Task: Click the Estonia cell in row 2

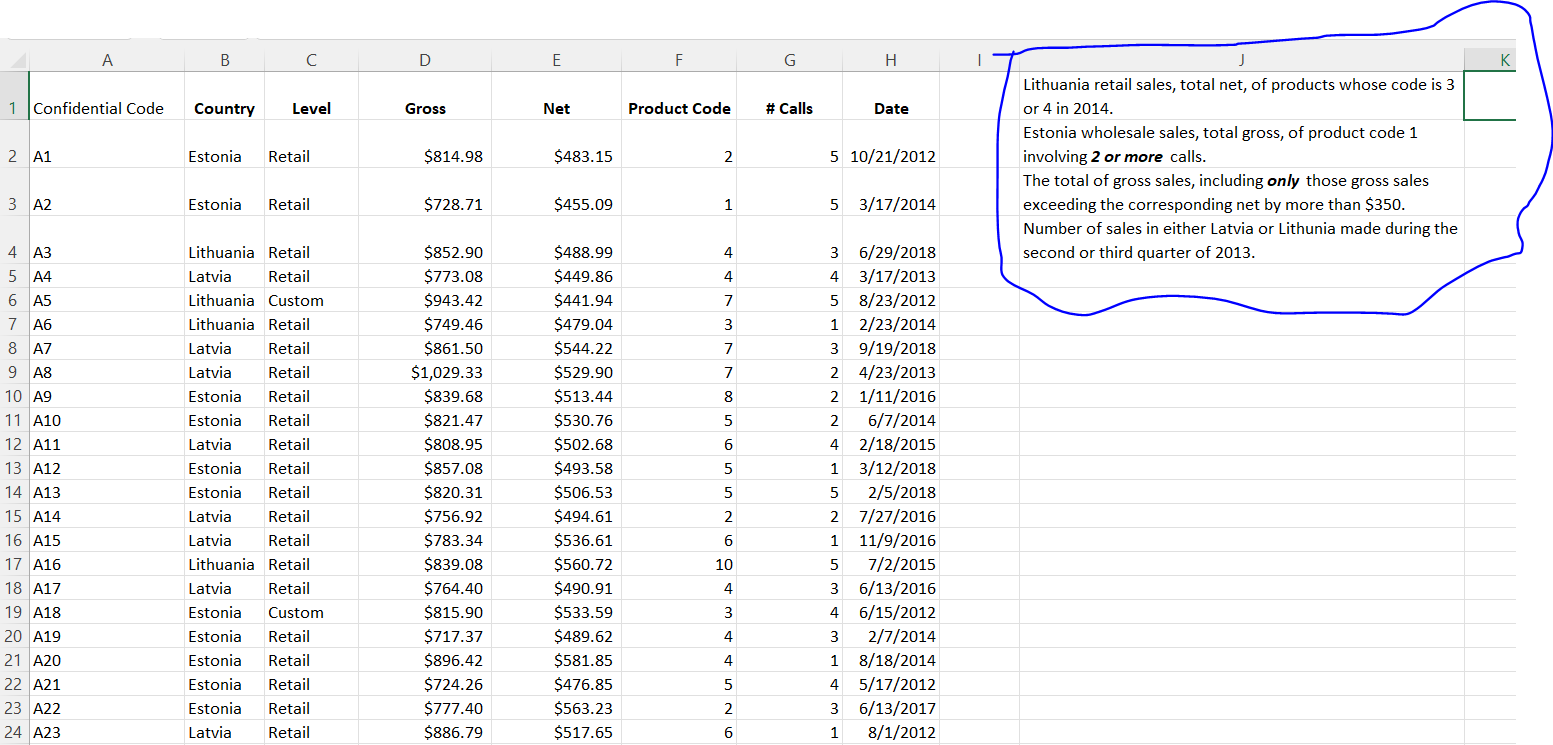Action: pyautogui.click(x=223, y=156)
